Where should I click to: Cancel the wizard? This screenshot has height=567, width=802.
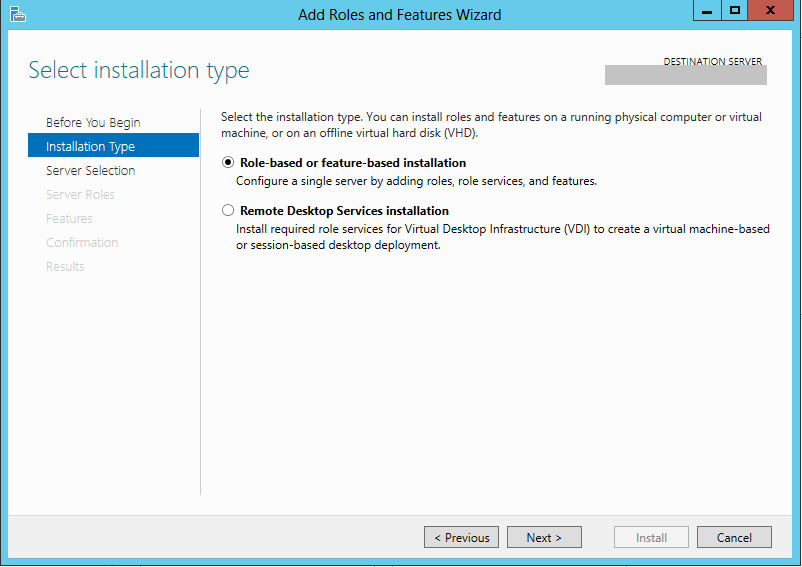pos(734,538)
